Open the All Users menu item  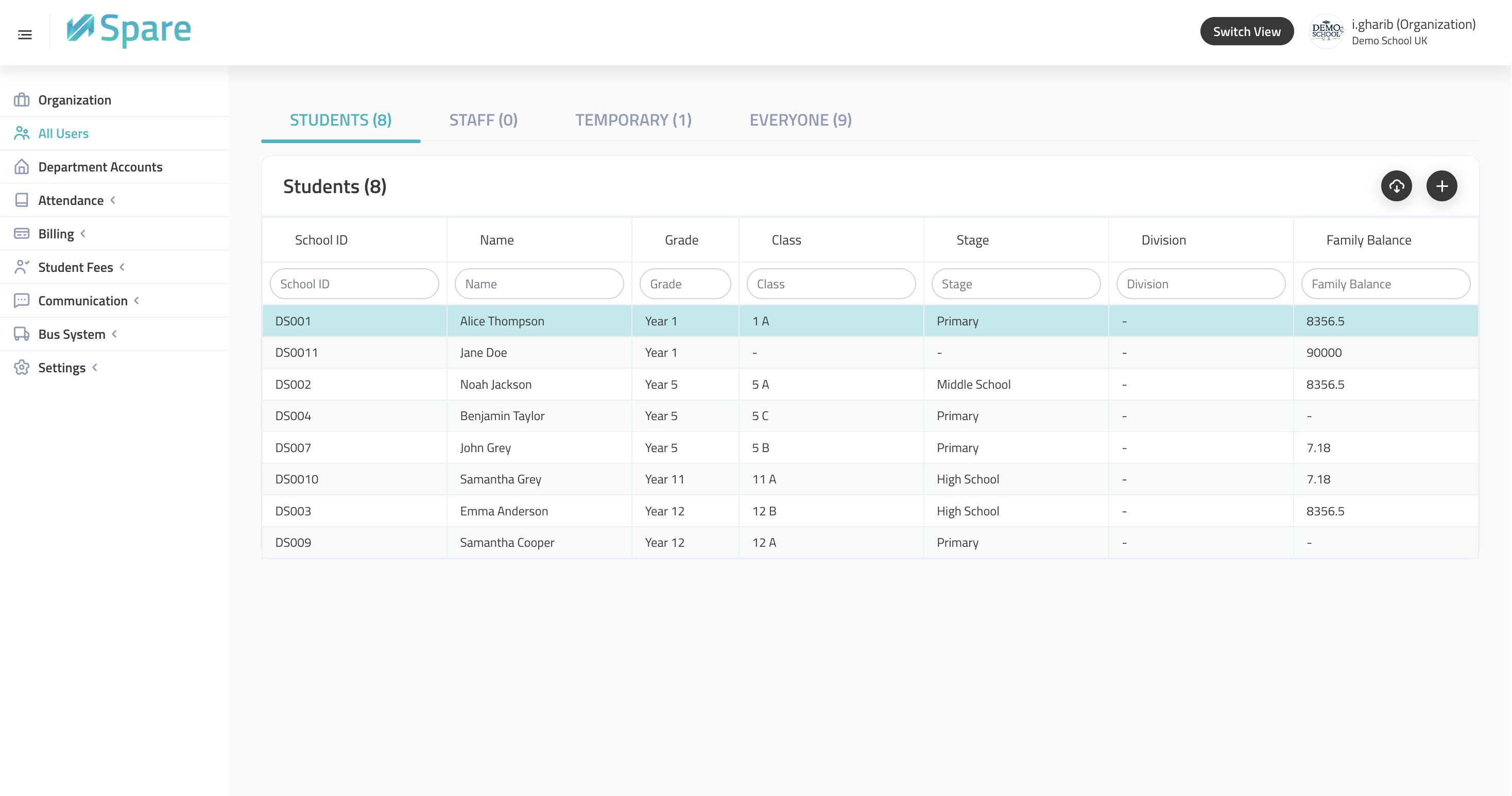coord(114,133)
